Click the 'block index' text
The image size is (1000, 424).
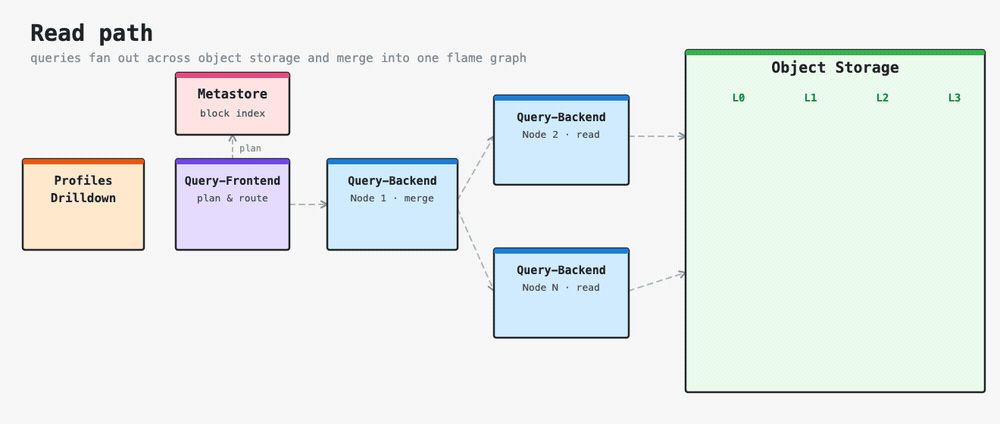point(233,113)
